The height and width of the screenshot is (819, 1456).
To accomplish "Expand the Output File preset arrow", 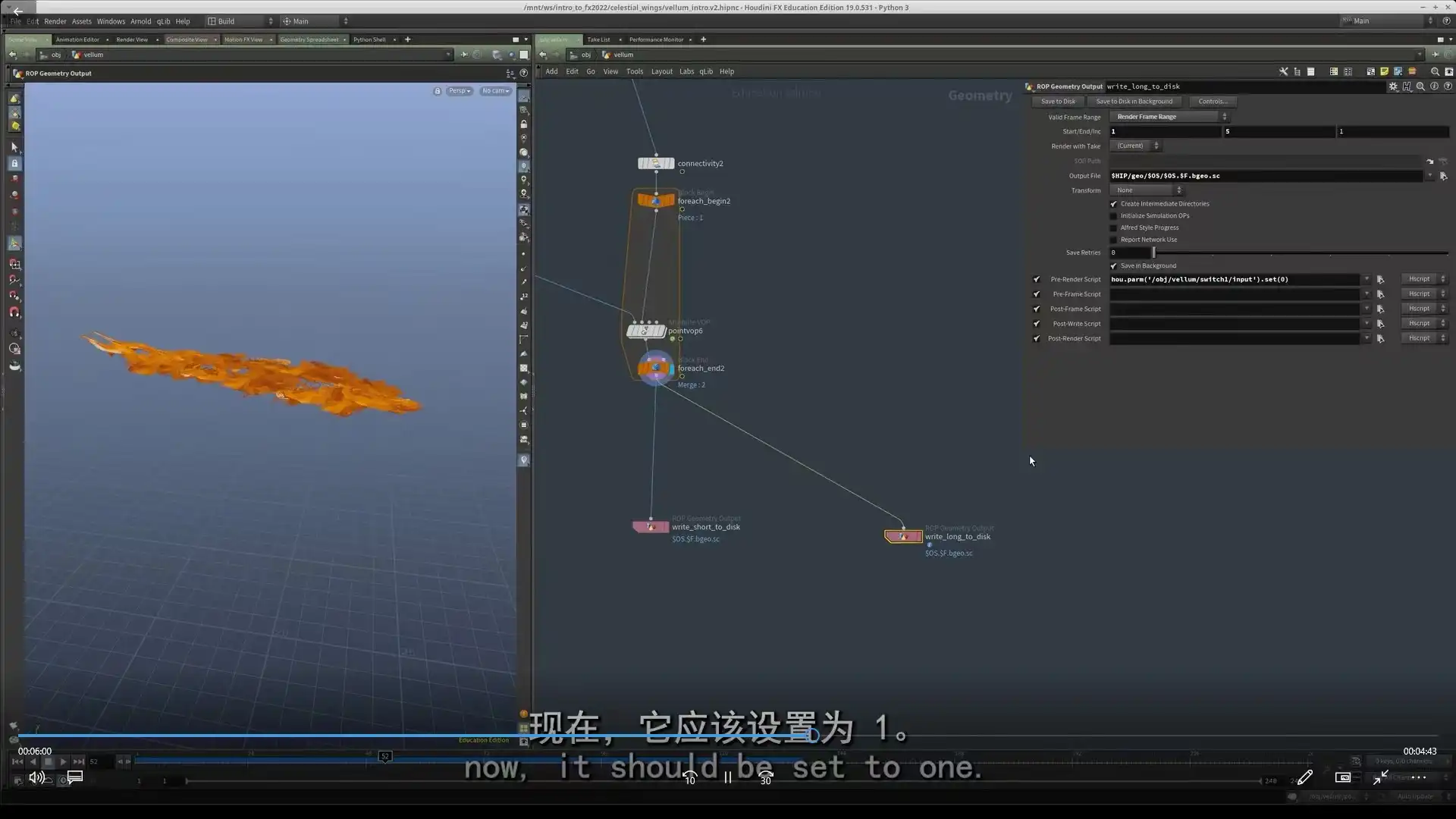I will pos(1430,176).
